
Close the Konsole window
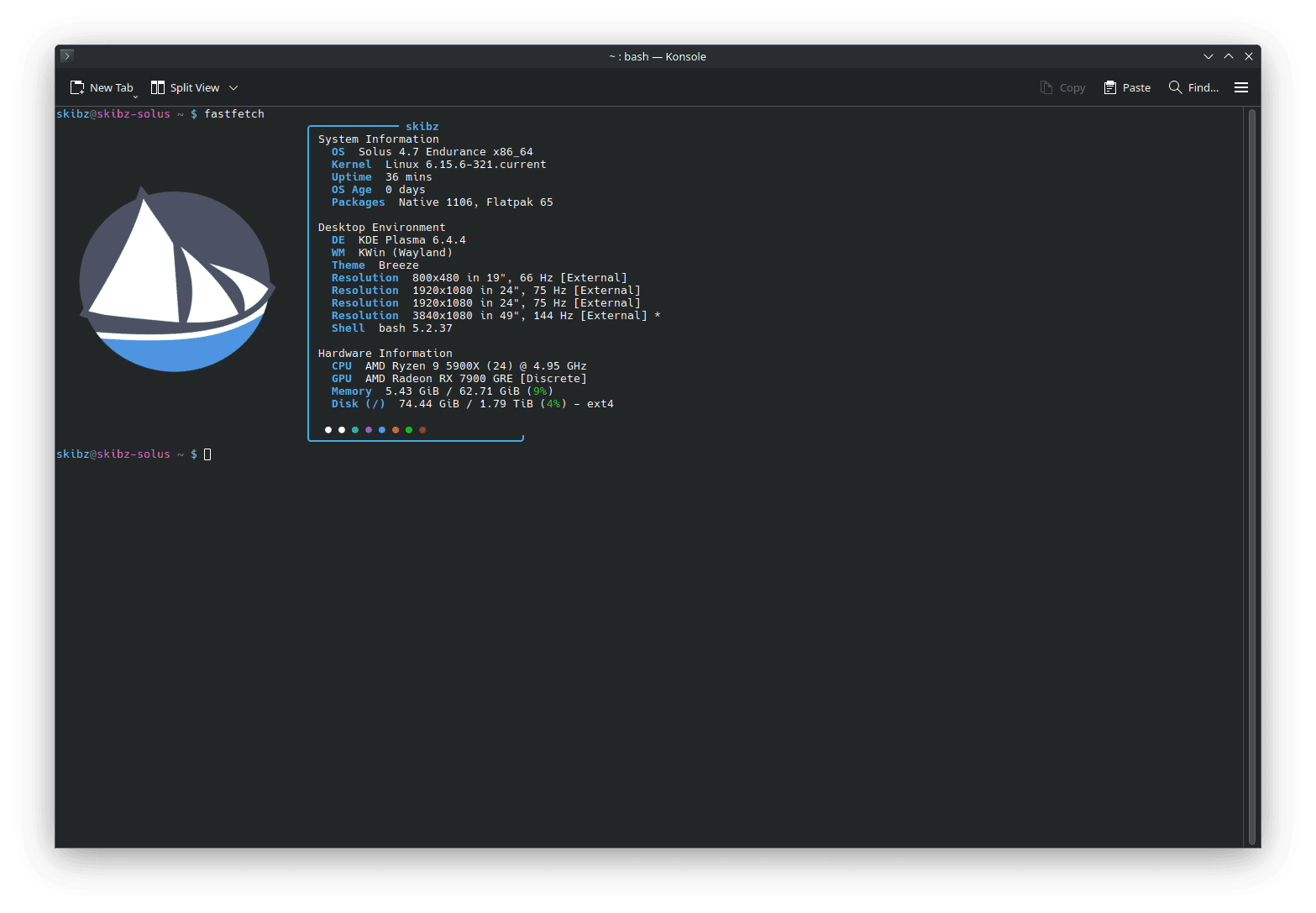pos(1249,56)
